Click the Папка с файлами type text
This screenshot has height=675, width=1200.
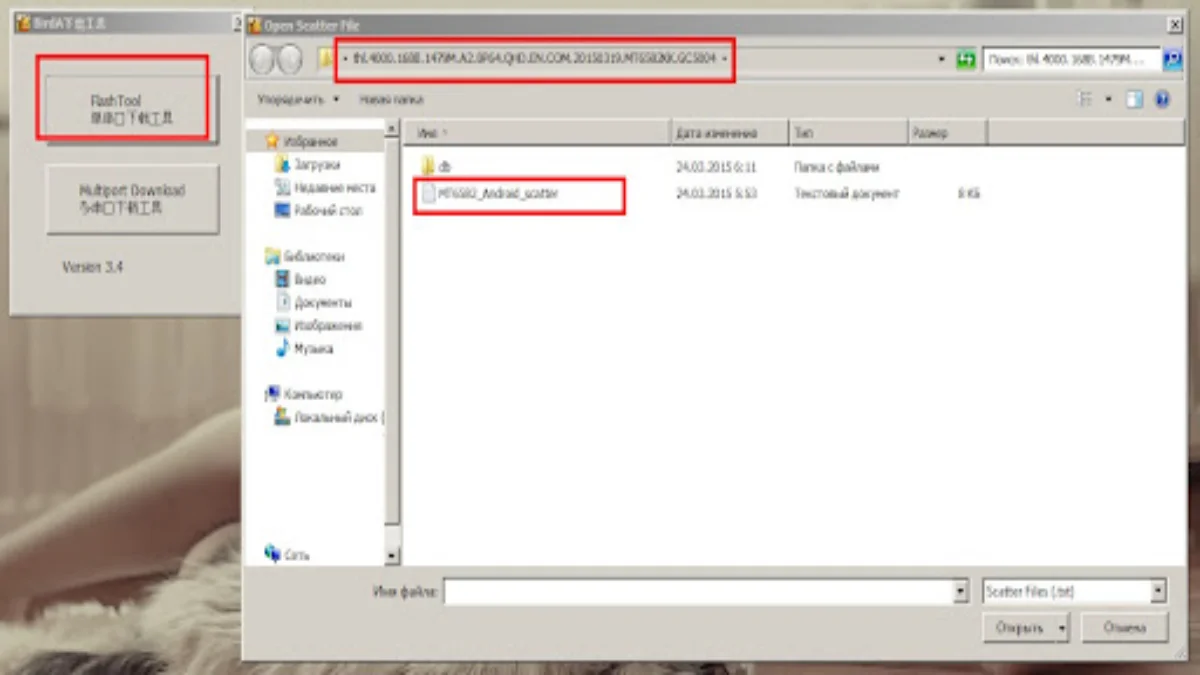[836, 167]
